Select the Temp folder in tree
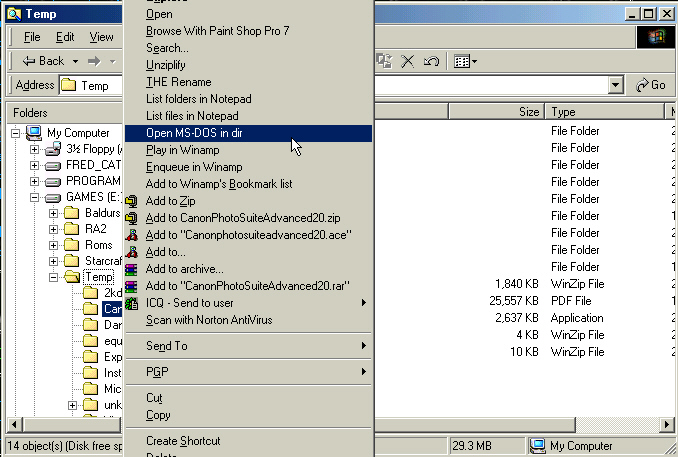 click(99, 277)
